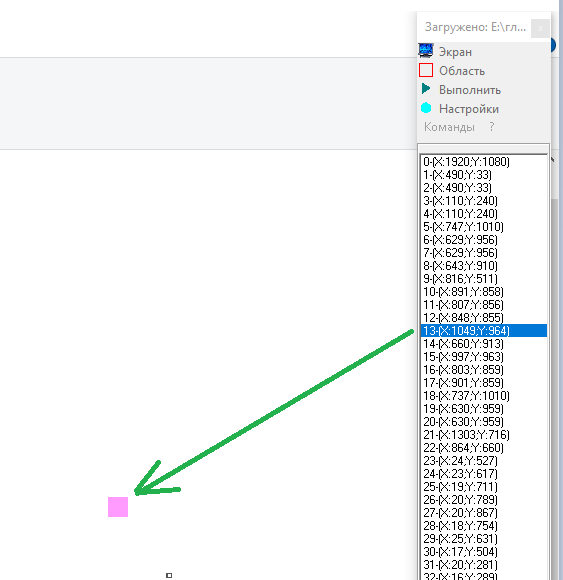This screenshot has height=580, width=563.
Task: Select list entry 0-(X:1920;Y:1080)
Action: pos(483,162)
